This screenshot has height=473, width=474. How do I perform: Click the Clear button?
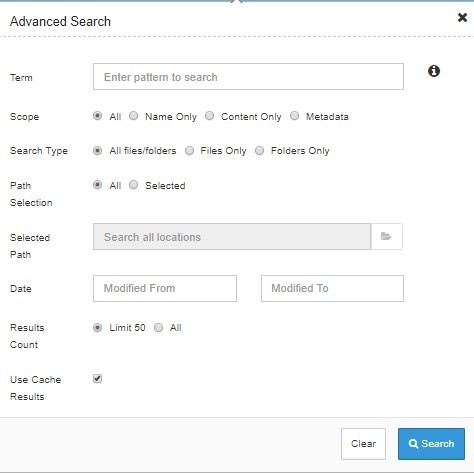pos(363,444)
